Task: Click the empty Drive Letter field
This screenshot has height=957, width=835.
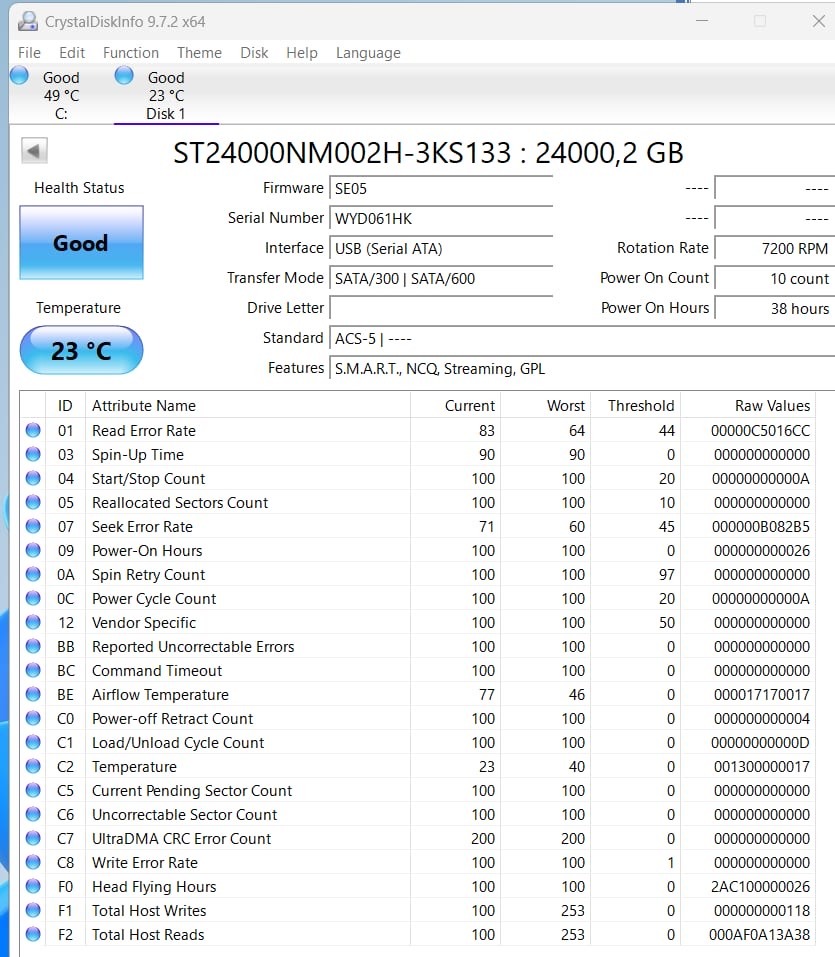Action: point(441,308)
